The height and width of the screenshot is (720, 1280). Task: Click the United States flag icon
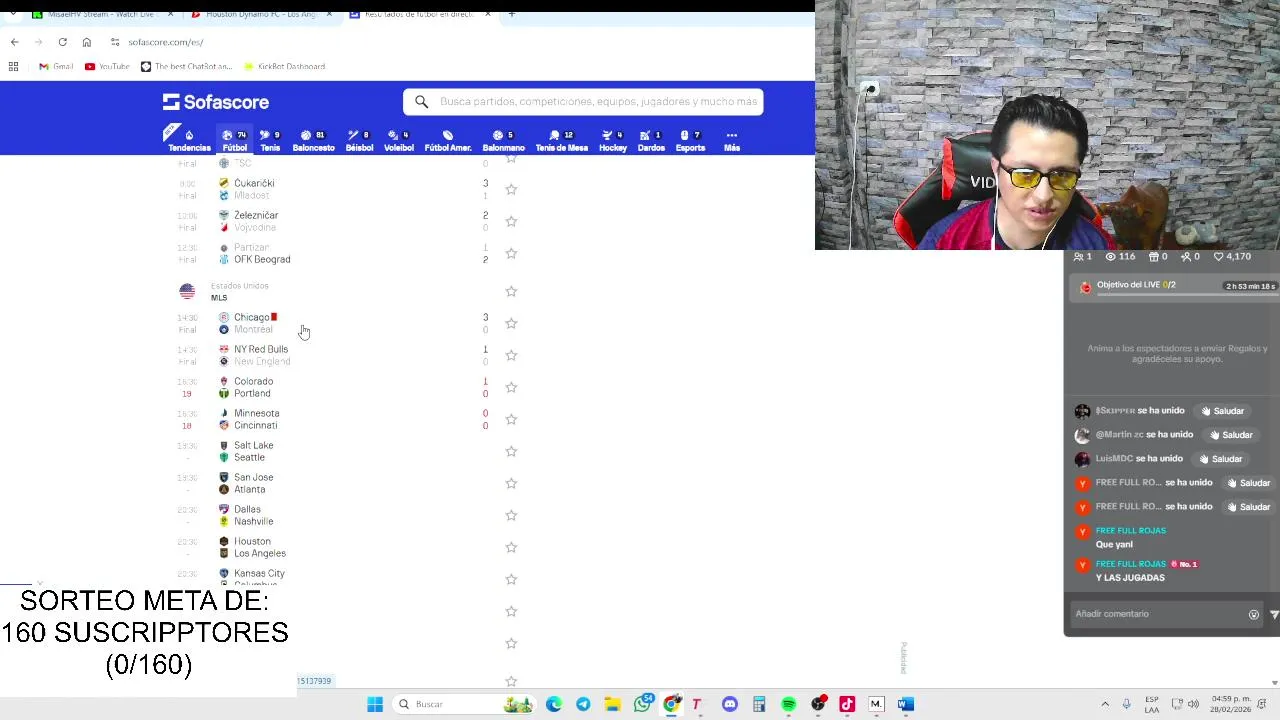(x=187, y=291)
